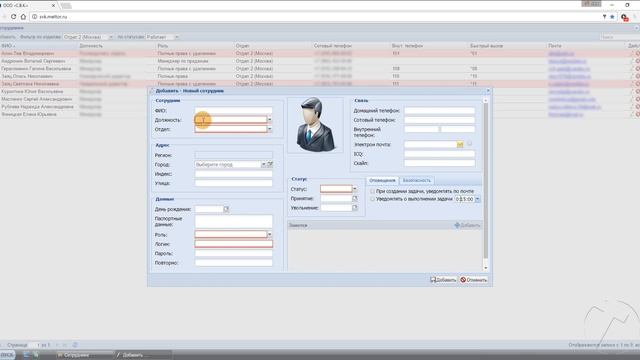Expand the Статус dropdown
The width and height of the screenshot is (640, 360).
tap(355, 189)
